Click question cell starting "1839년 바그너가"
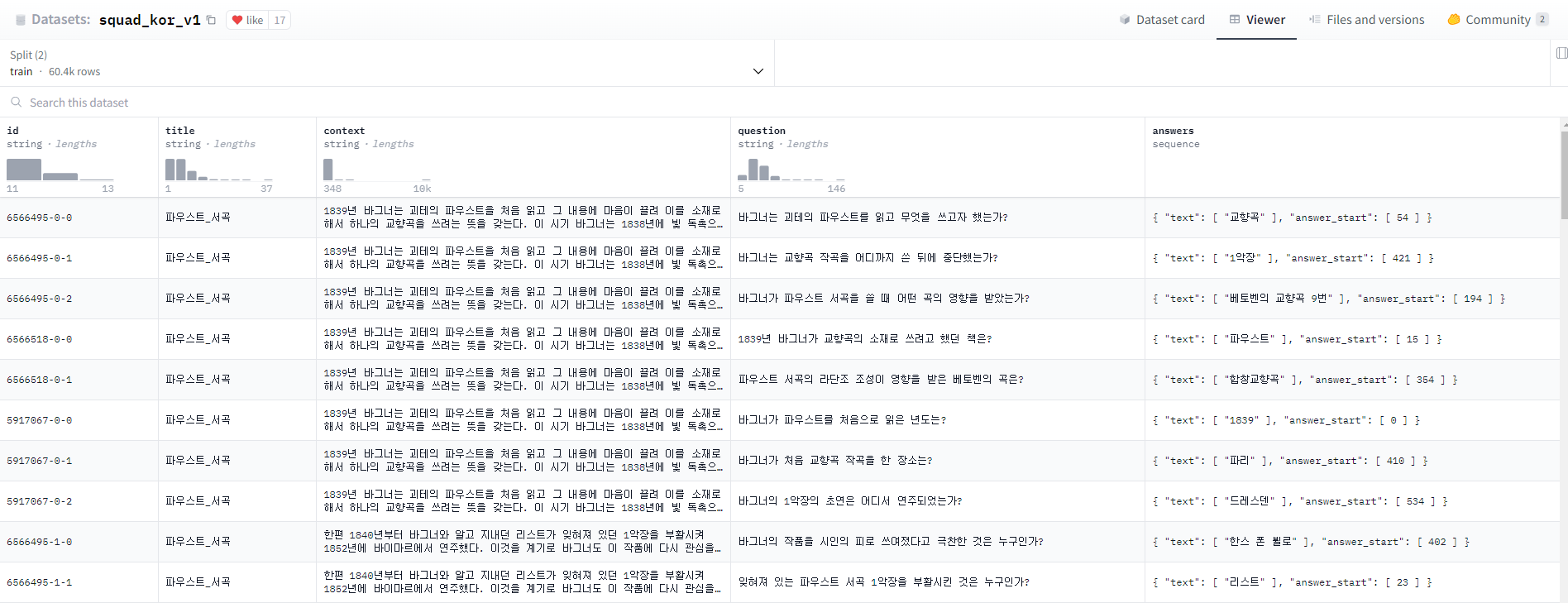 938,339
